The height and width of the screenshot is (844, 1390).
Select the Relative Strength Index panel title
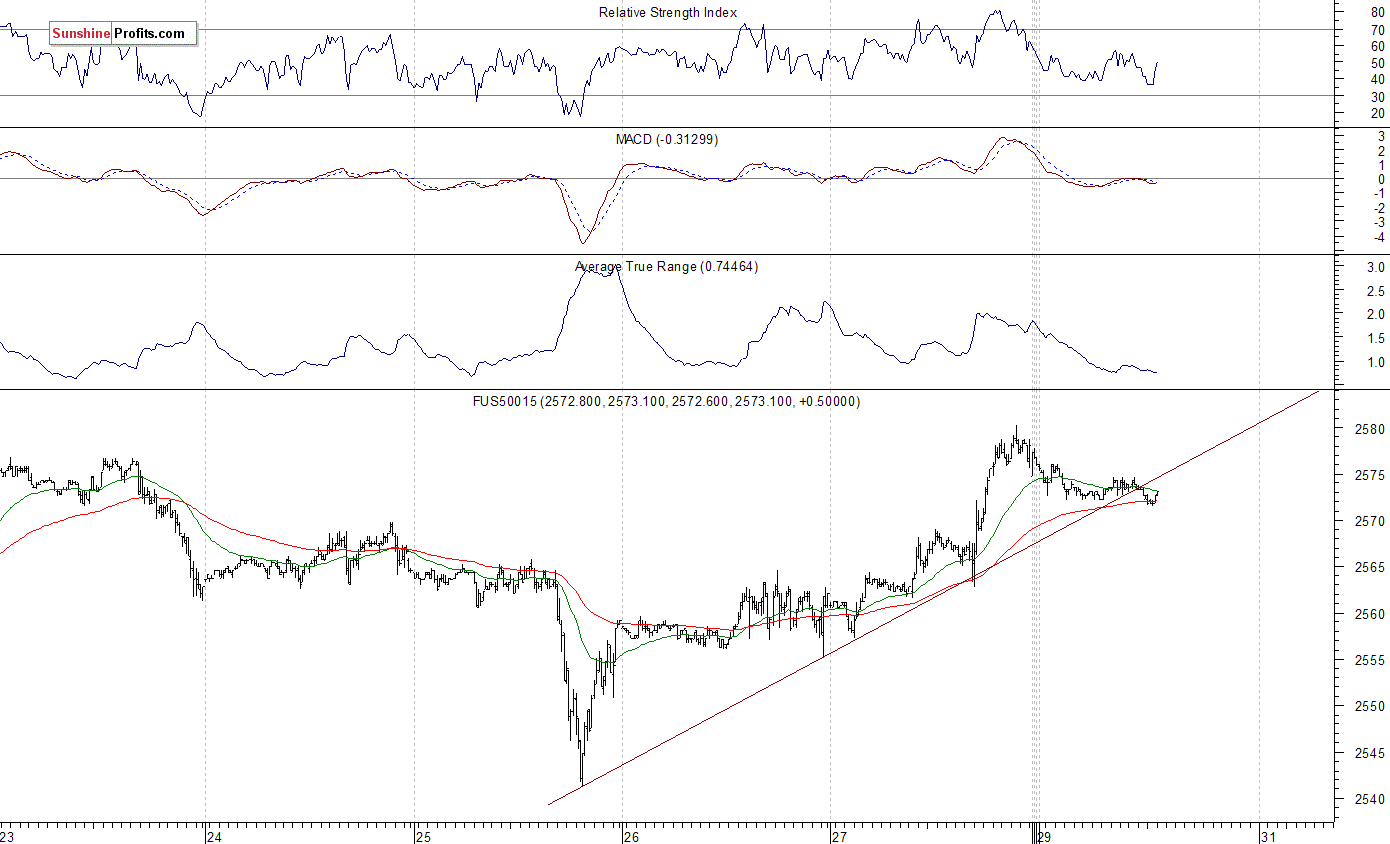(x=668, y=12)
